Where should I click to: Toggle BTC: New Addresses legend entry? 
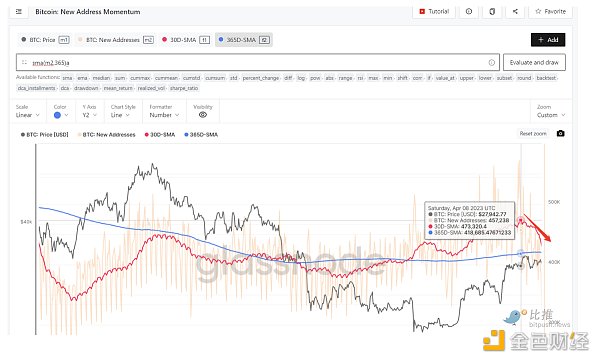(x=106, y=135)
